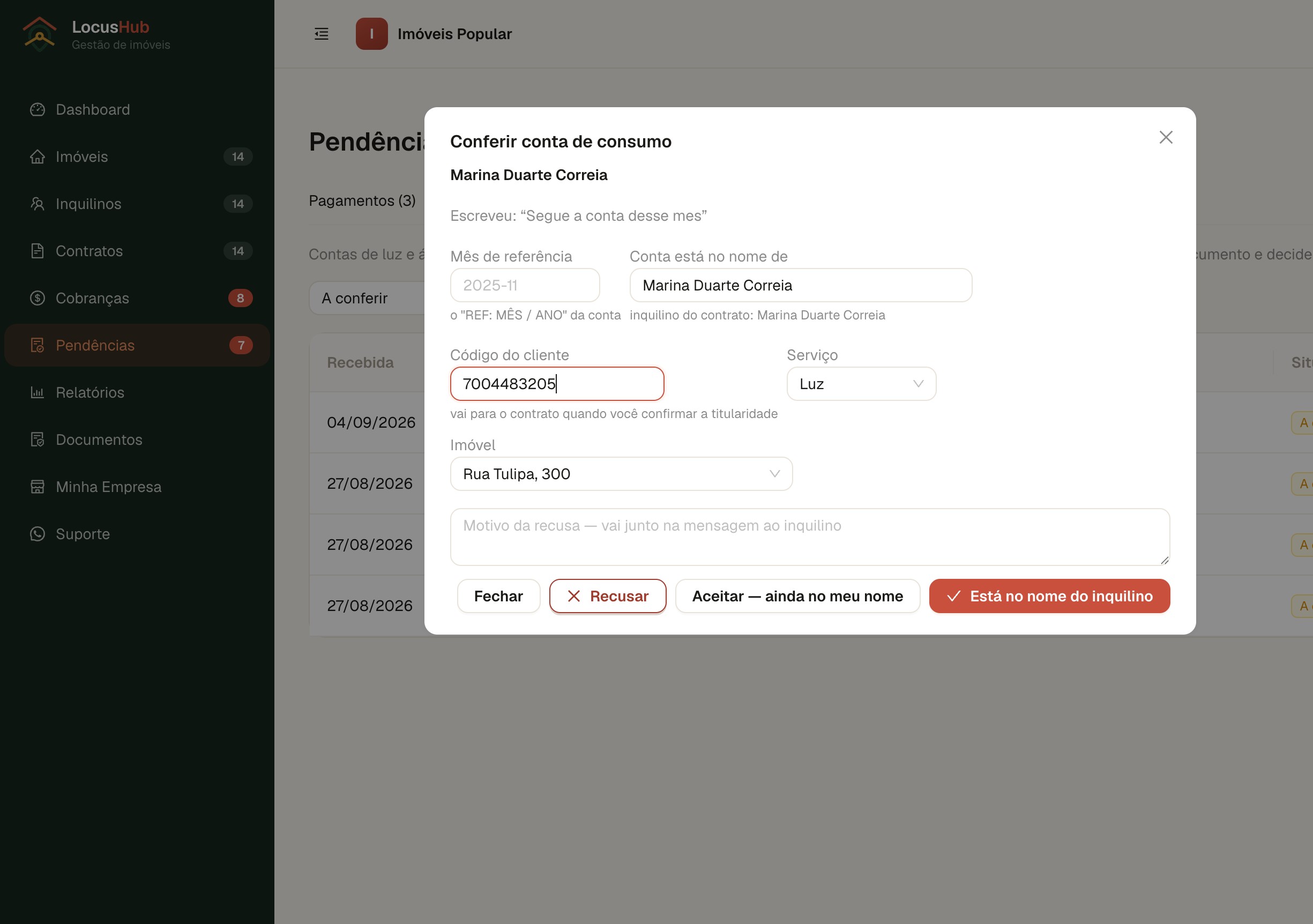
Task: Click the Mês de referência field
Action: click(525, 285)
